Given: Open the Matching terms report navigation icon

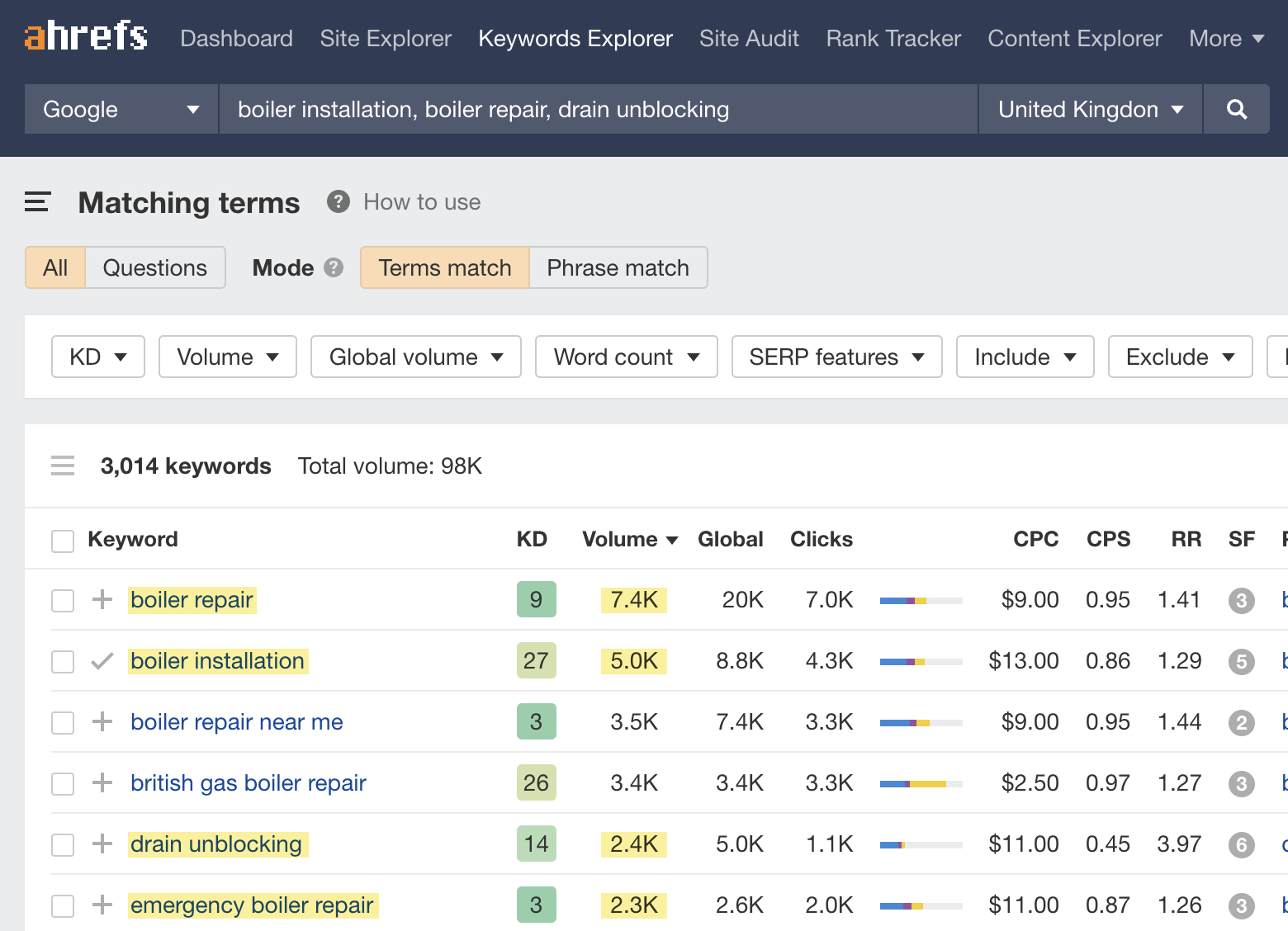Looking at the screenshot, I should pyautogui.click(x=37, y=202).
